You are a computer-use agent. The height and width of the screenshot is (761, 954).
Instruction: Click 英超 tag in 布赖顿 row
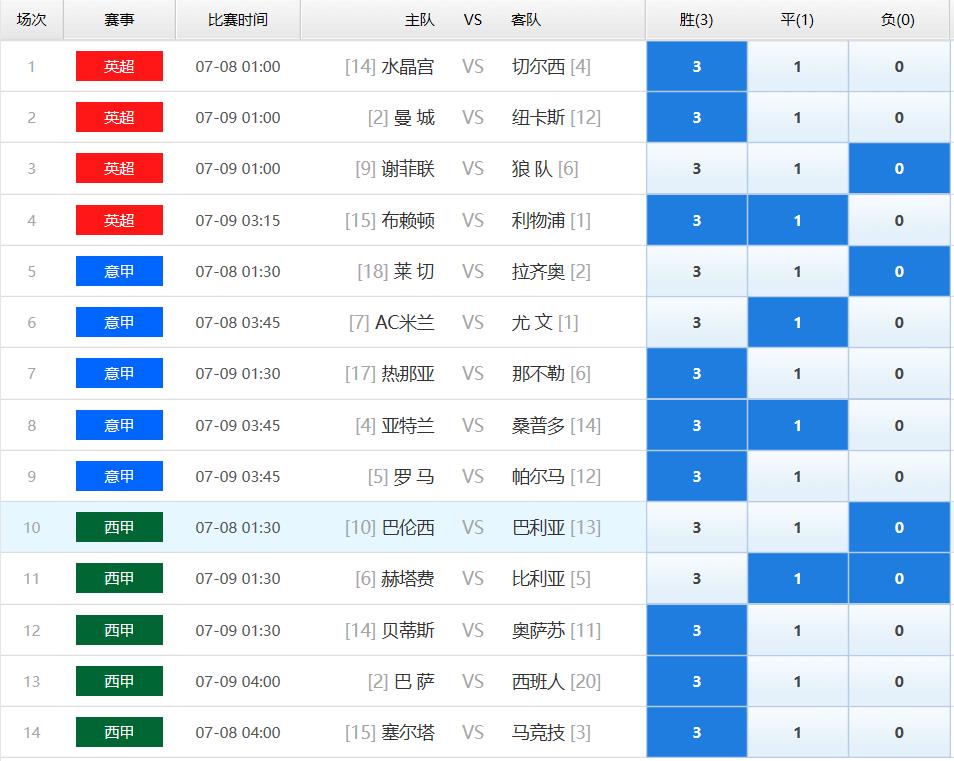(x=119, y=220)
